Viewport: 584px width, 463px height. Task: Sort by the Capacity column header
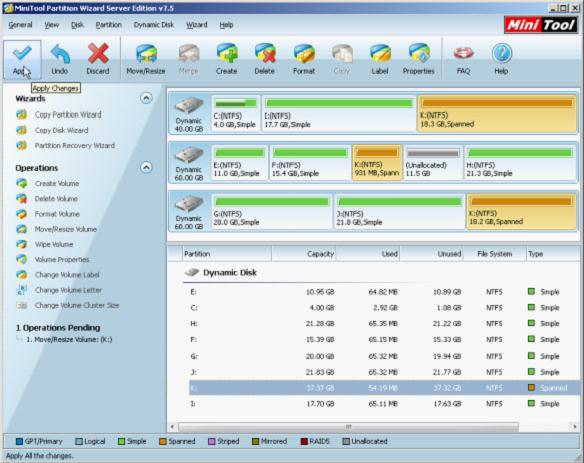304,254
